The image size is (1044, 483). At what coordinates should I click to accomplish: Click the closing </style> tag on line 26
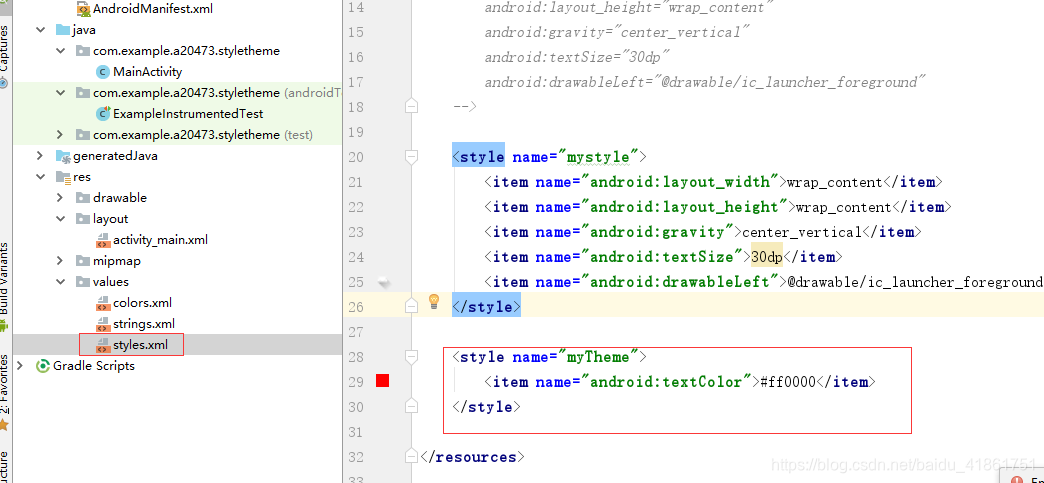(486, 307)
